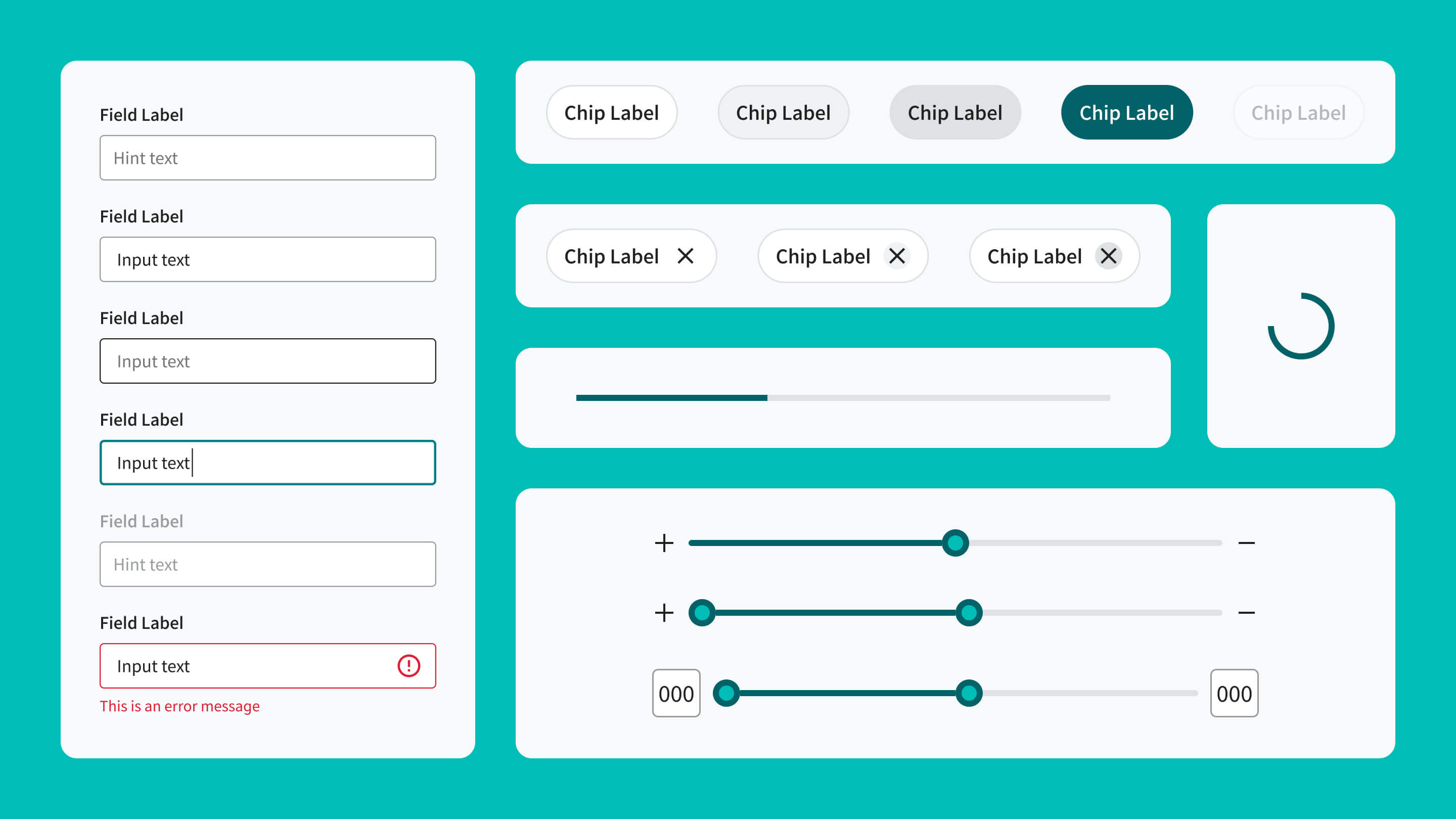Click the plus icon on the top slider
The image size is (1456, 819).
664,542
